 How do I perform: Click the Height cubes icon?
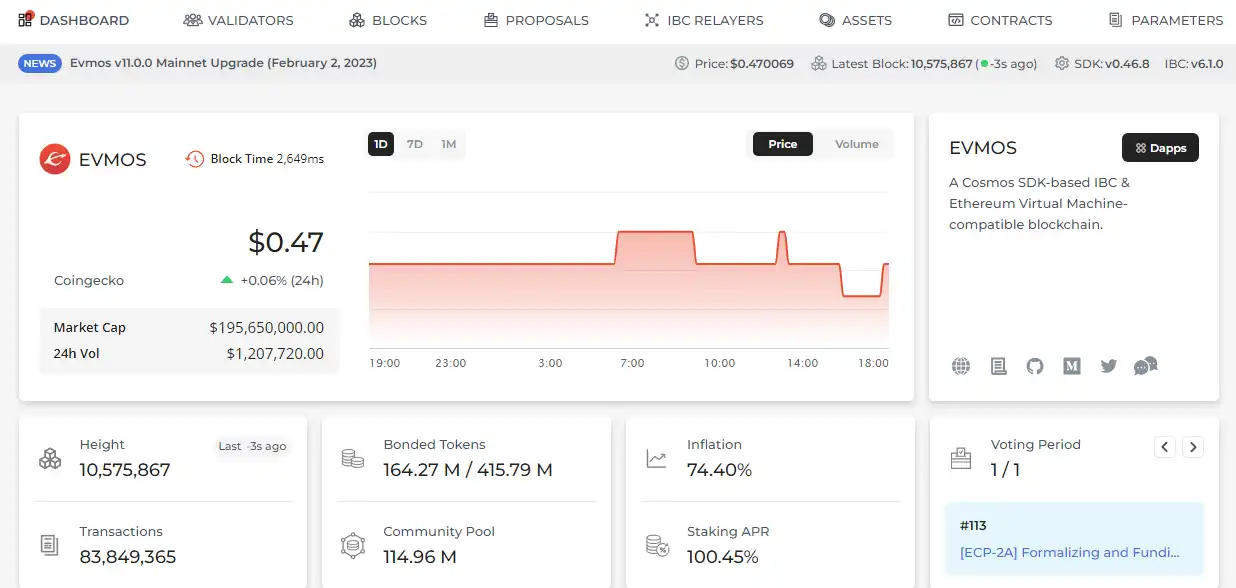point(50,458)
